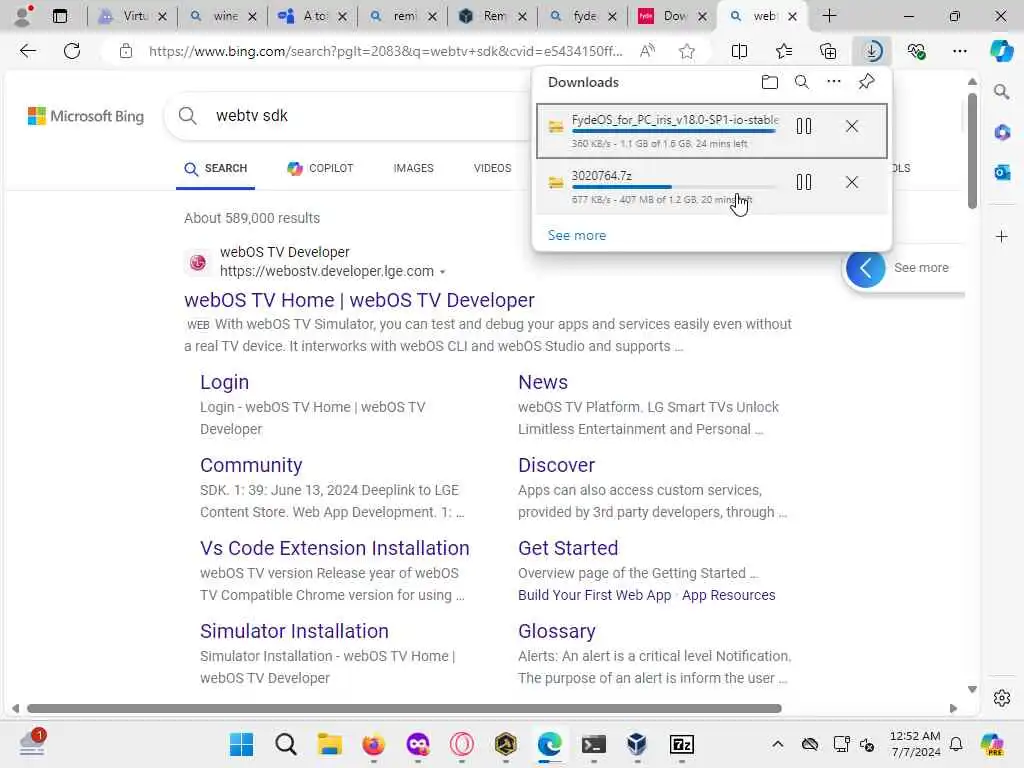
Task: Cancel the FydeOS_for_PC download
Action: [x=852, y=126]
